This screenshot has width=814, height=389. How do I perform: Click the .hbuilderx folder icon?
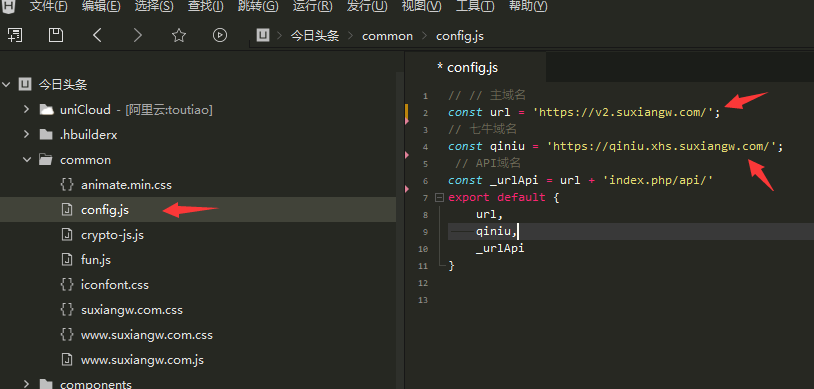pyautogui.click(x=46, y=135)
